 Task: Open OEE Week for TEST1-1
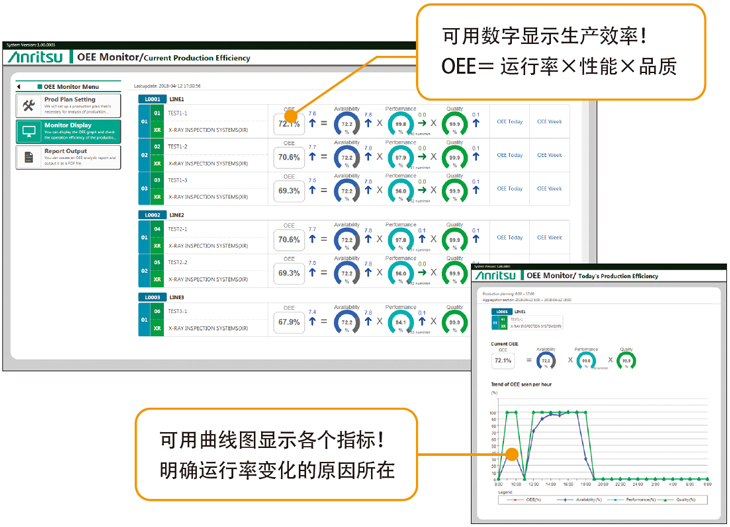549,122
